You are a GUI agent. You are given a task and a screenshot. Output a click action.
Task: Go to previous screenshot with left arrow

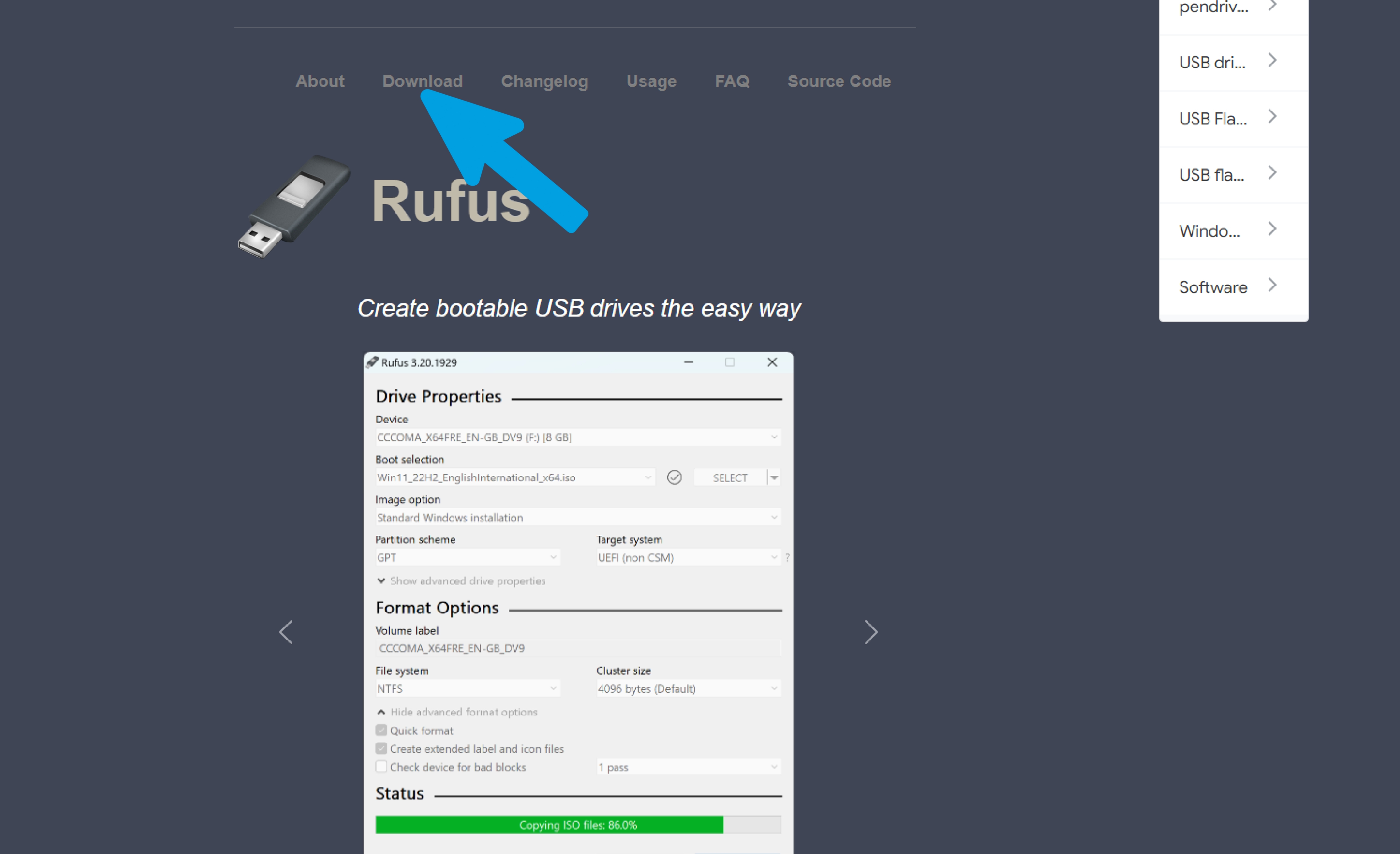pyautogui.click(x=286, y=632)
